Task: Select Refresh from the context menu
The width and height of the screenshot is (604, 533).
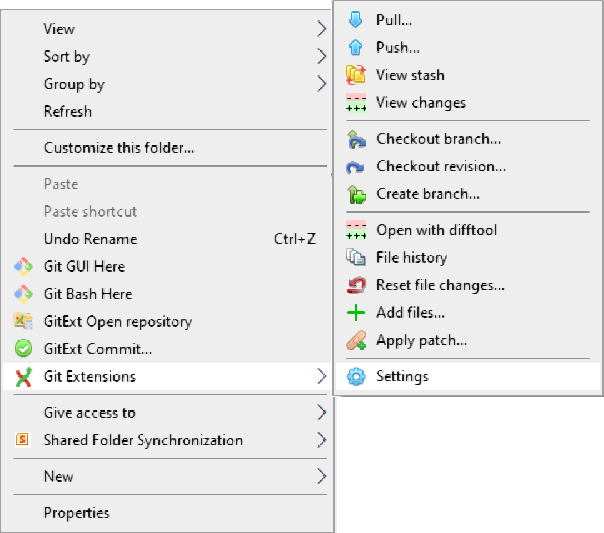Action: tap(68, 112)
